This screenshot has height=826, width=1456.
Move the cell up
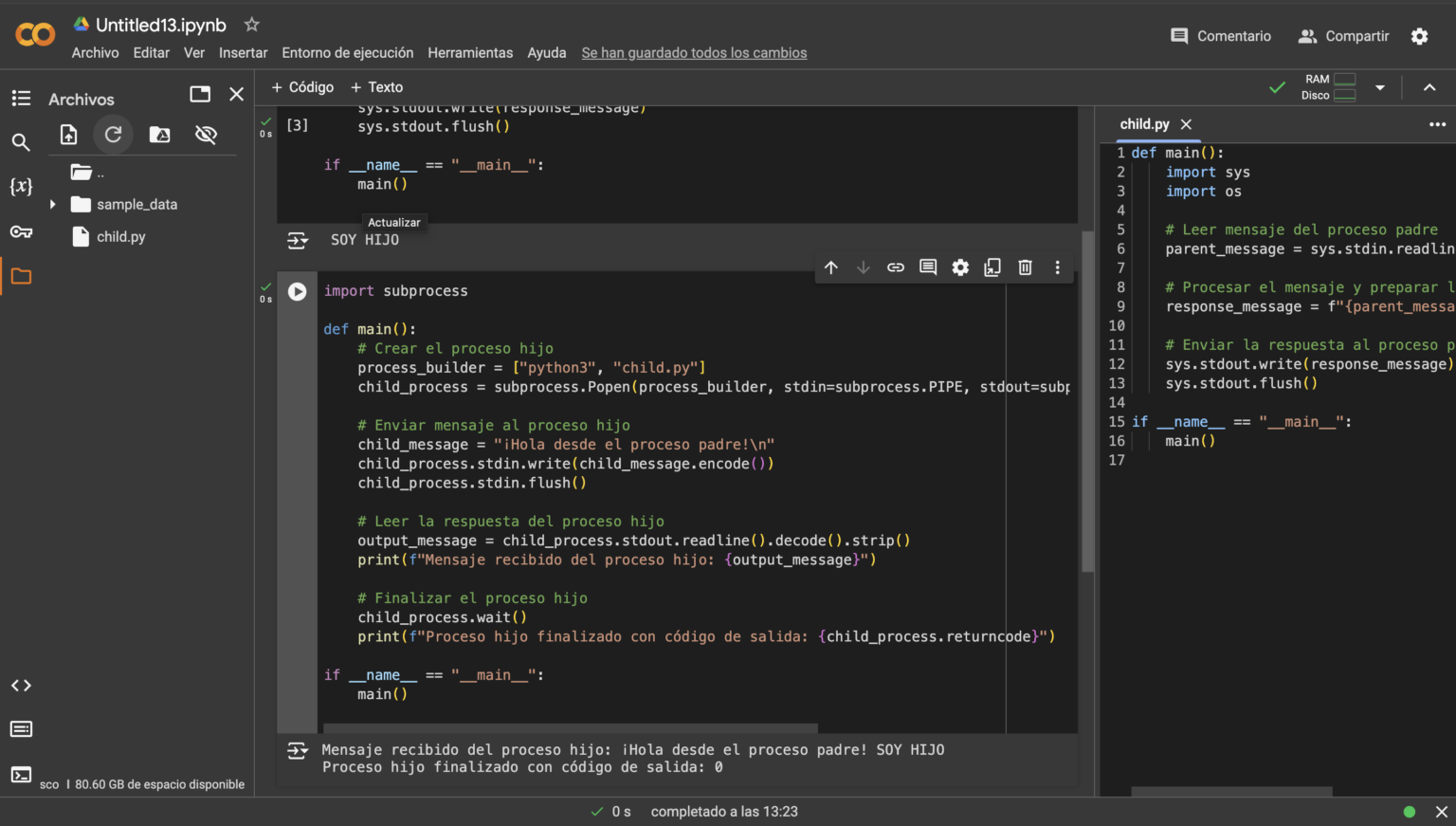coord(831,267)
